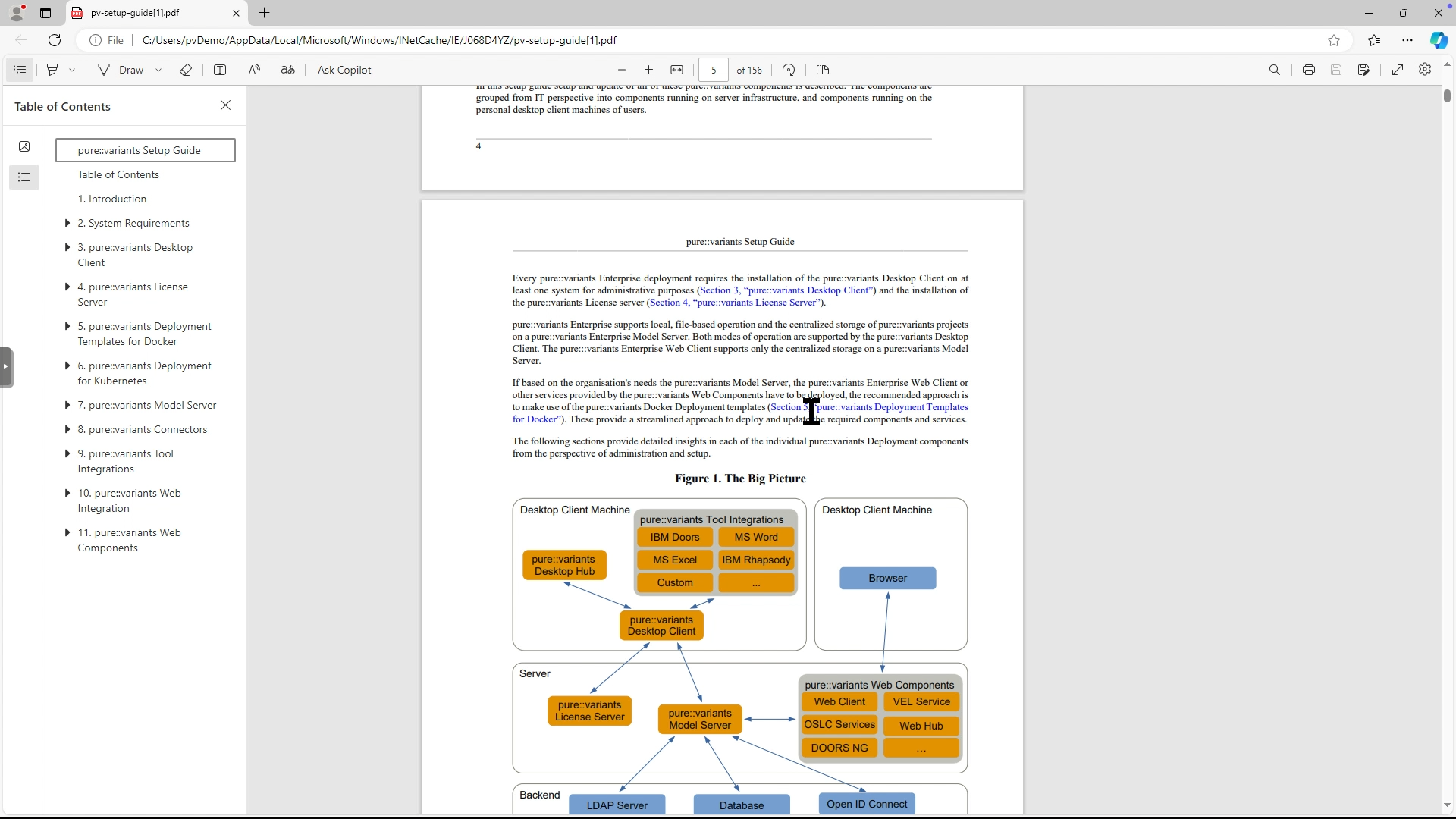Open the Draw options dropdown arrow

pos(158,70)
